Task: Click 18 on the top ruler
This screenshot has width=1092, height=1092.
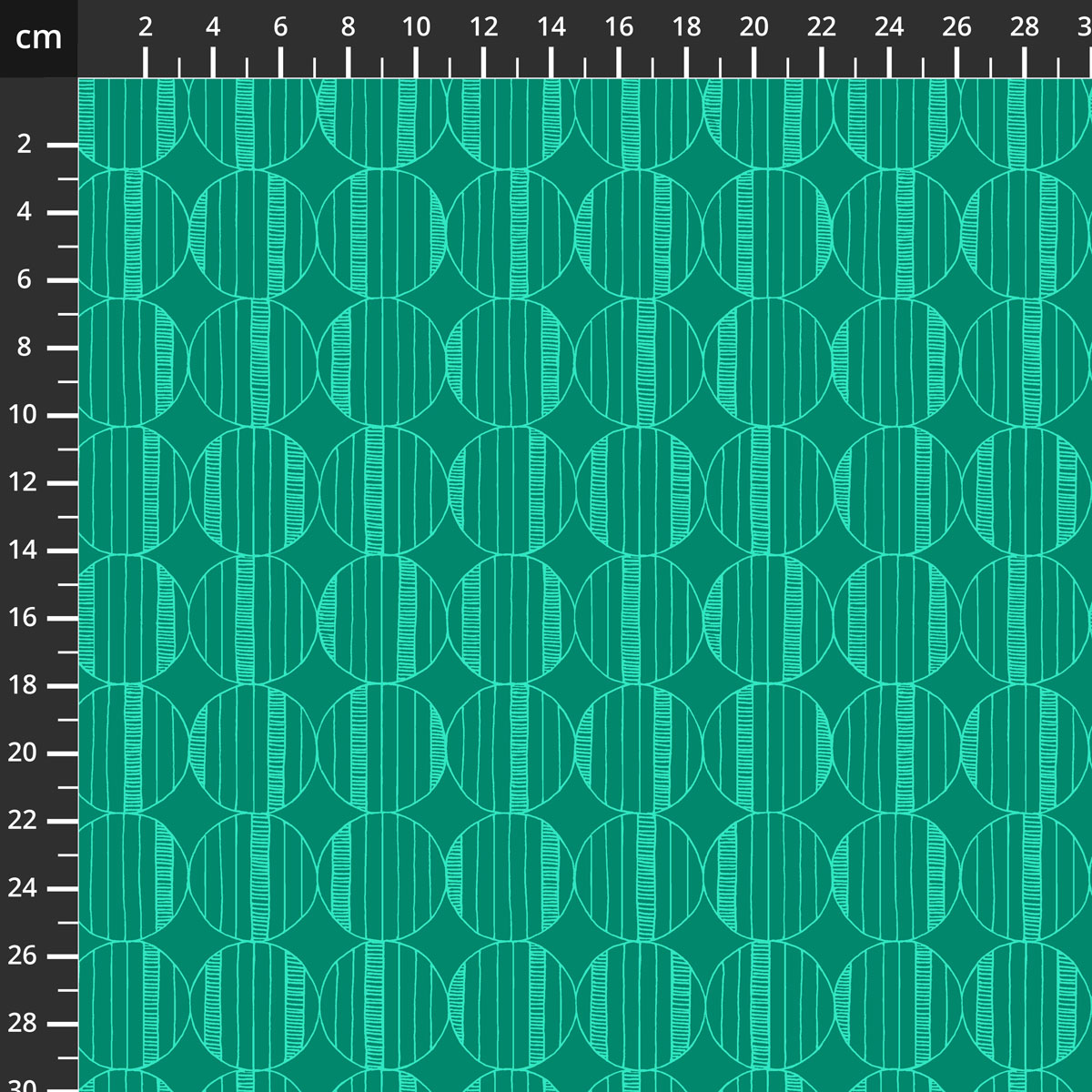Action: [686, 27]
